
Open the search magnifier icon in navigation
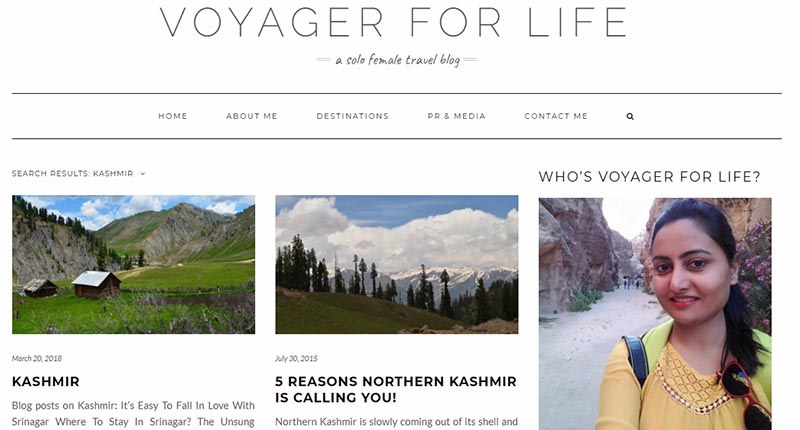[630, 116]
